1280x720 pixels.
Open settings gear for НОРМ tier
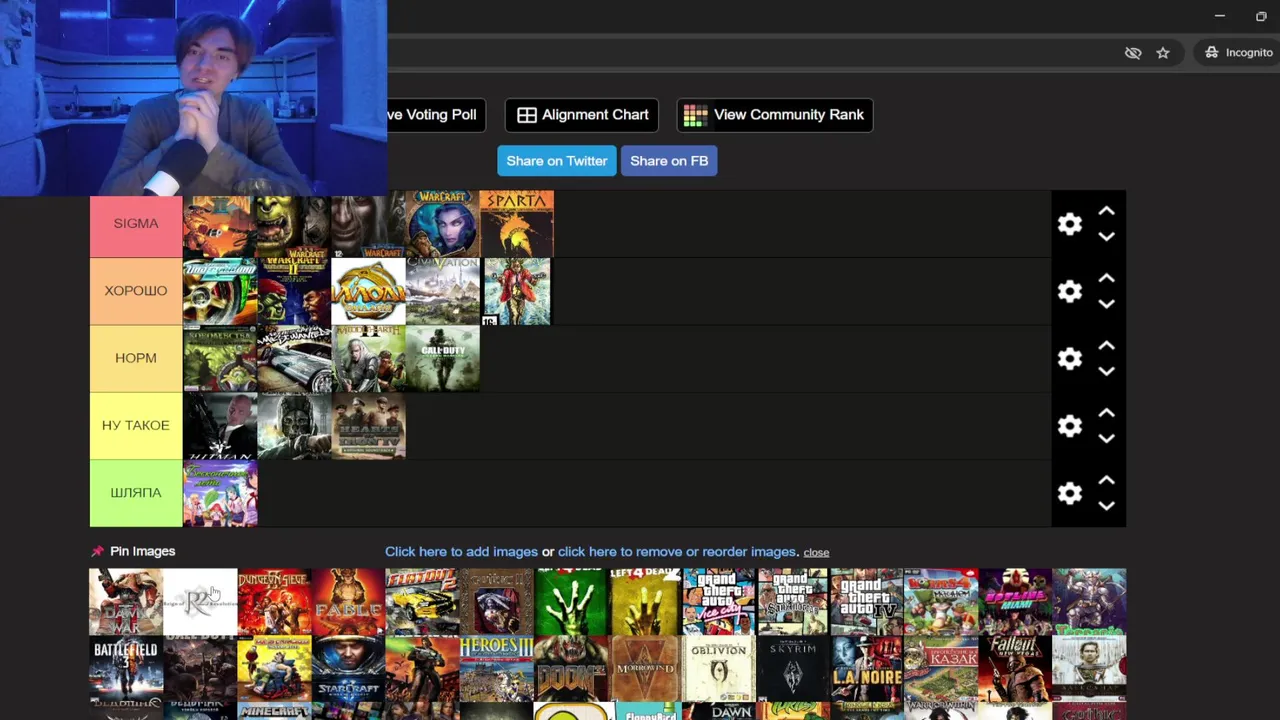click(1070, 359)
